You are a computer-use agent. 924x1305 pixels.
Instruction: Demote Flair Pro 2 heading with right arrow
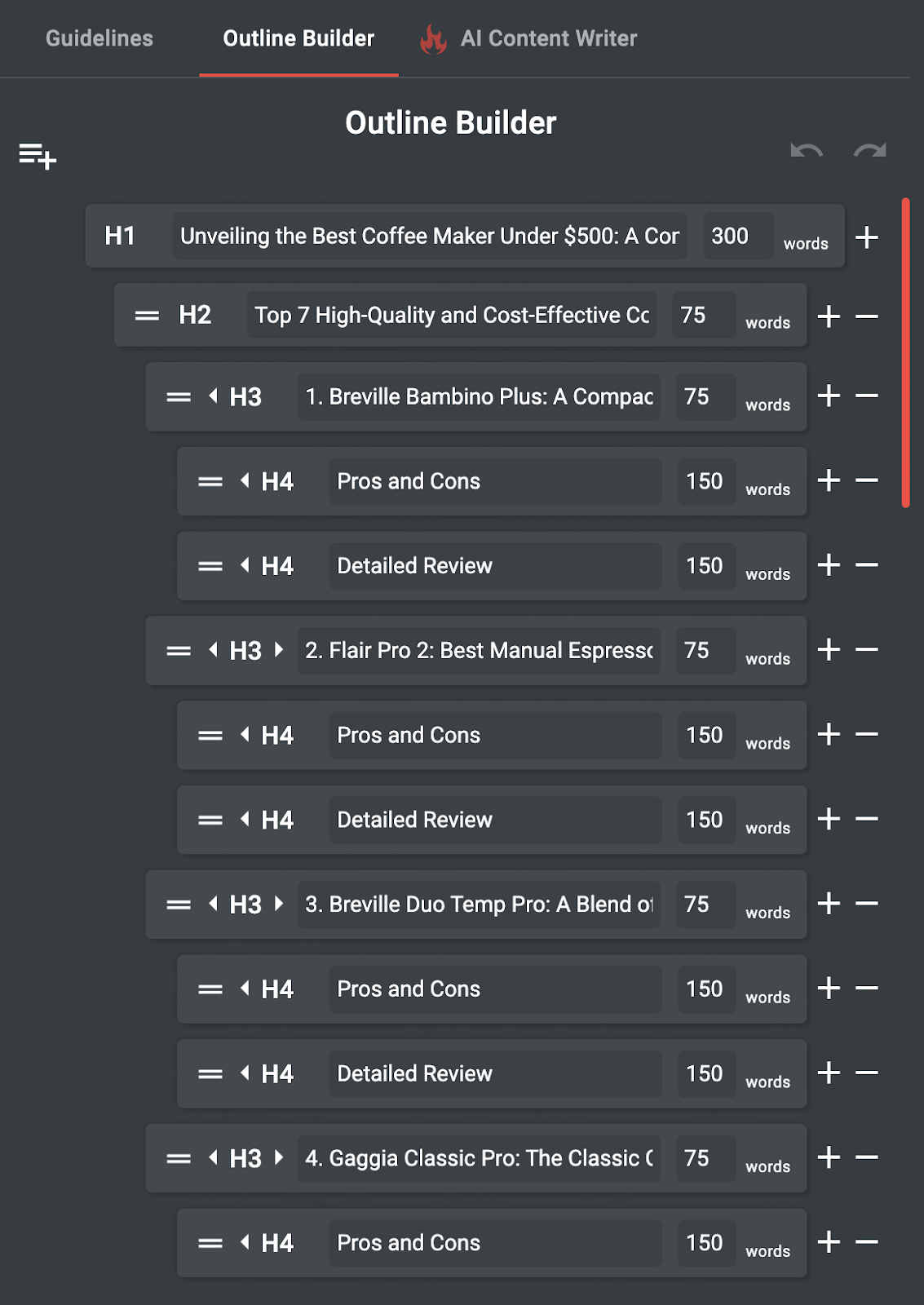[x=280, y=650]
